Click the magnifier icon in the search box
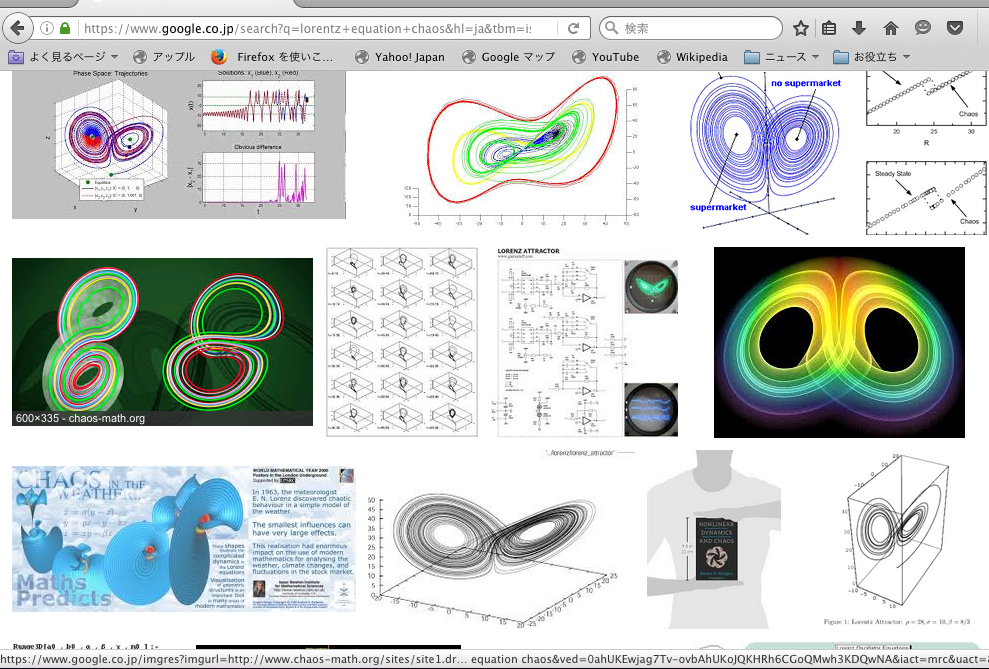Screen dimensions: 989x669 [x=611, y=28]
